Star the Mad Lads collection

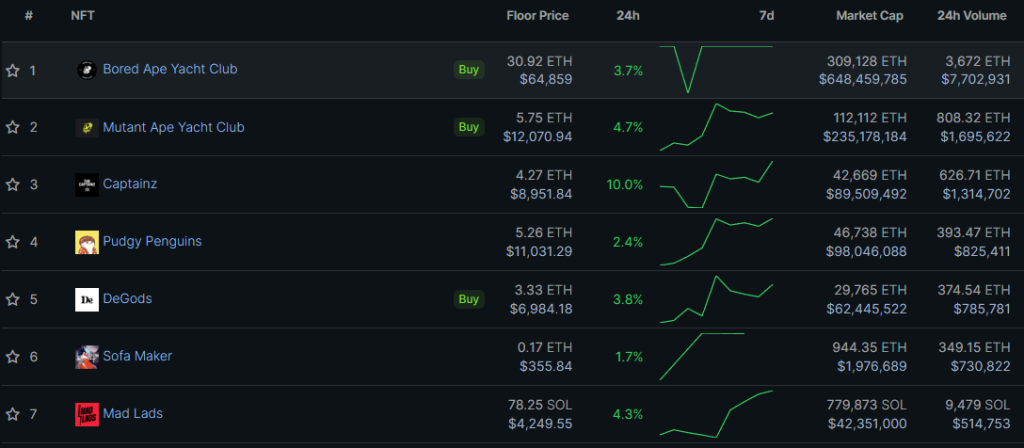click(x=13, y=413)
